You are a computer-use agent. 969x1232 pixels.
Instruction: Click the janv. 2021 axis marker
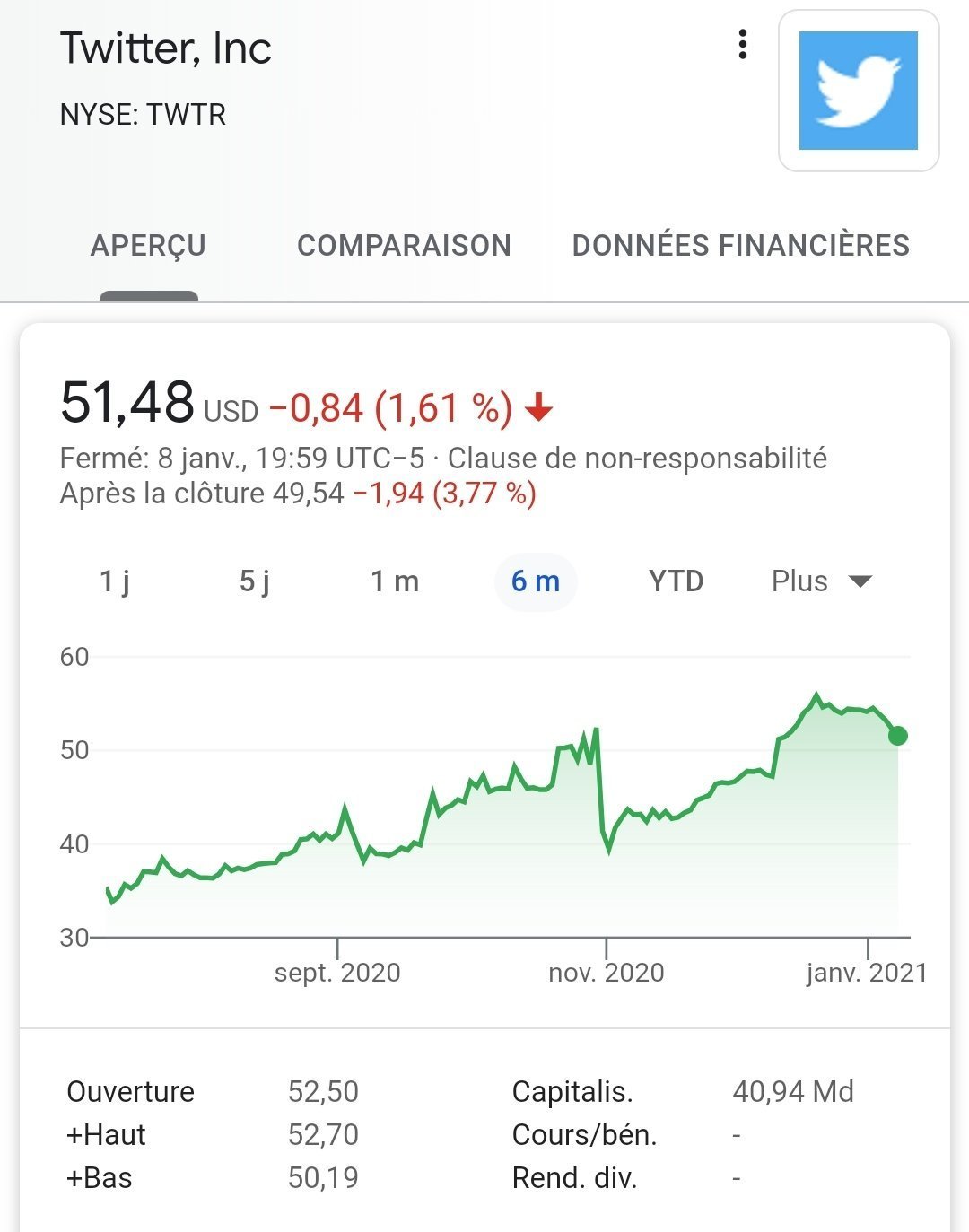(x=867, y=972)
